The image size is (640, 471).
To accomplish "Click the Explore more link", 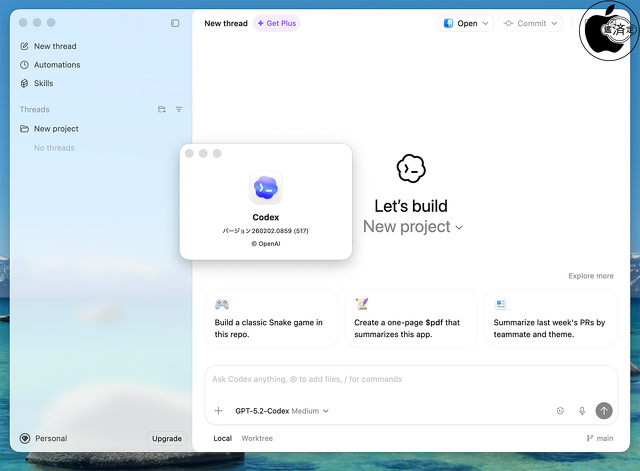I will pos(591,276).
